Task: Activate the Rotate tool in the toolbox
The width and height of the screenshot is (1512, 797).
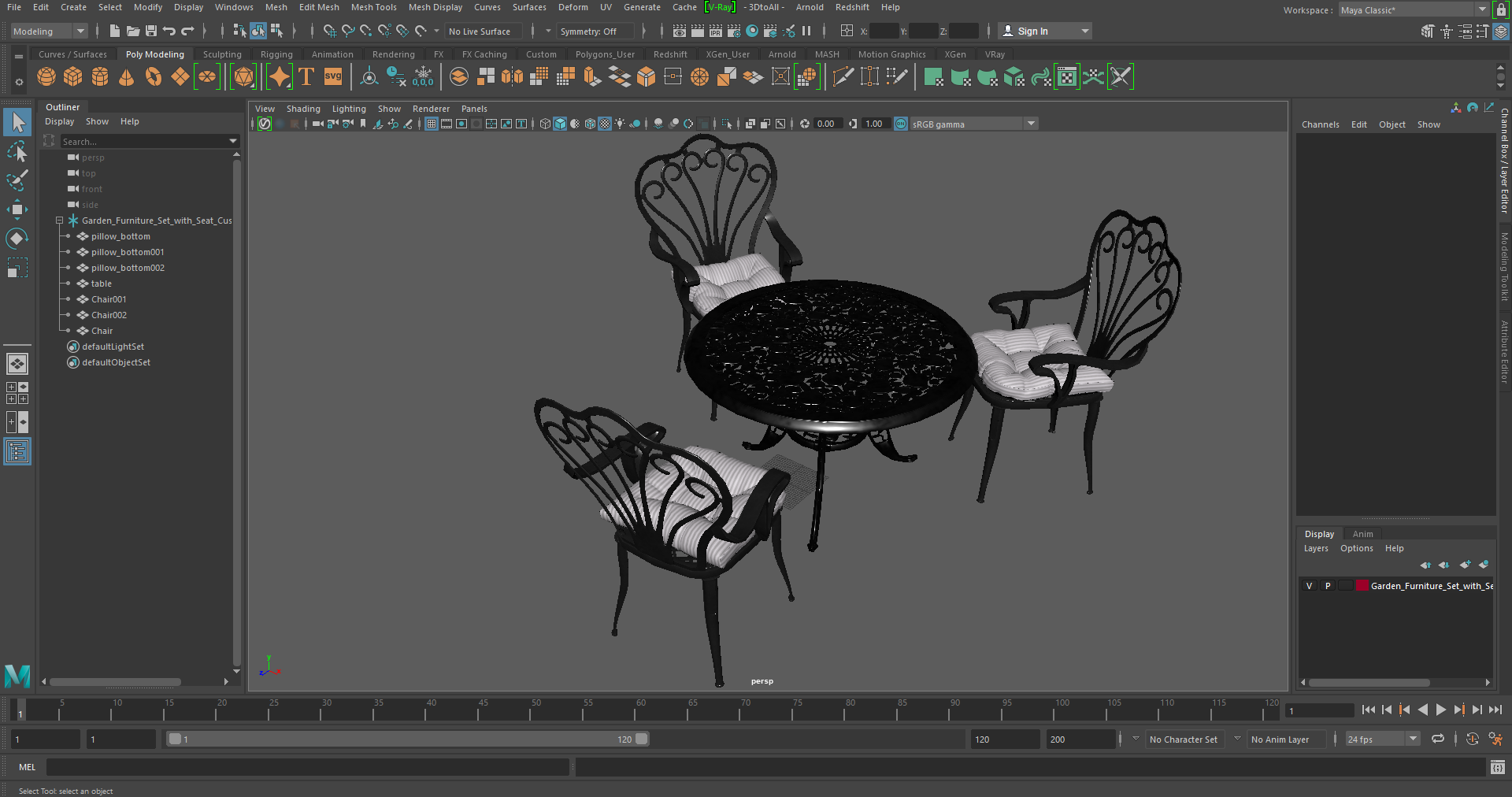Action: coord(17,239)
